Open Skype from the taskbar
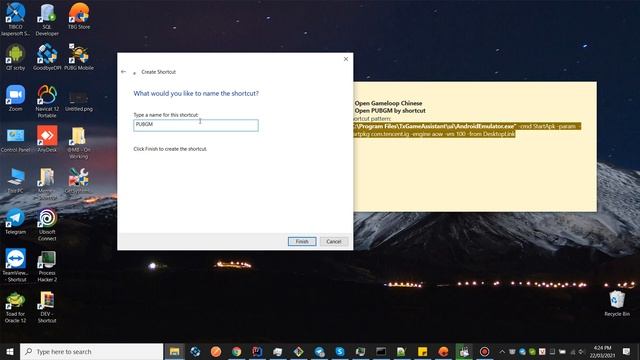640x360 pixels. [340, 351]
